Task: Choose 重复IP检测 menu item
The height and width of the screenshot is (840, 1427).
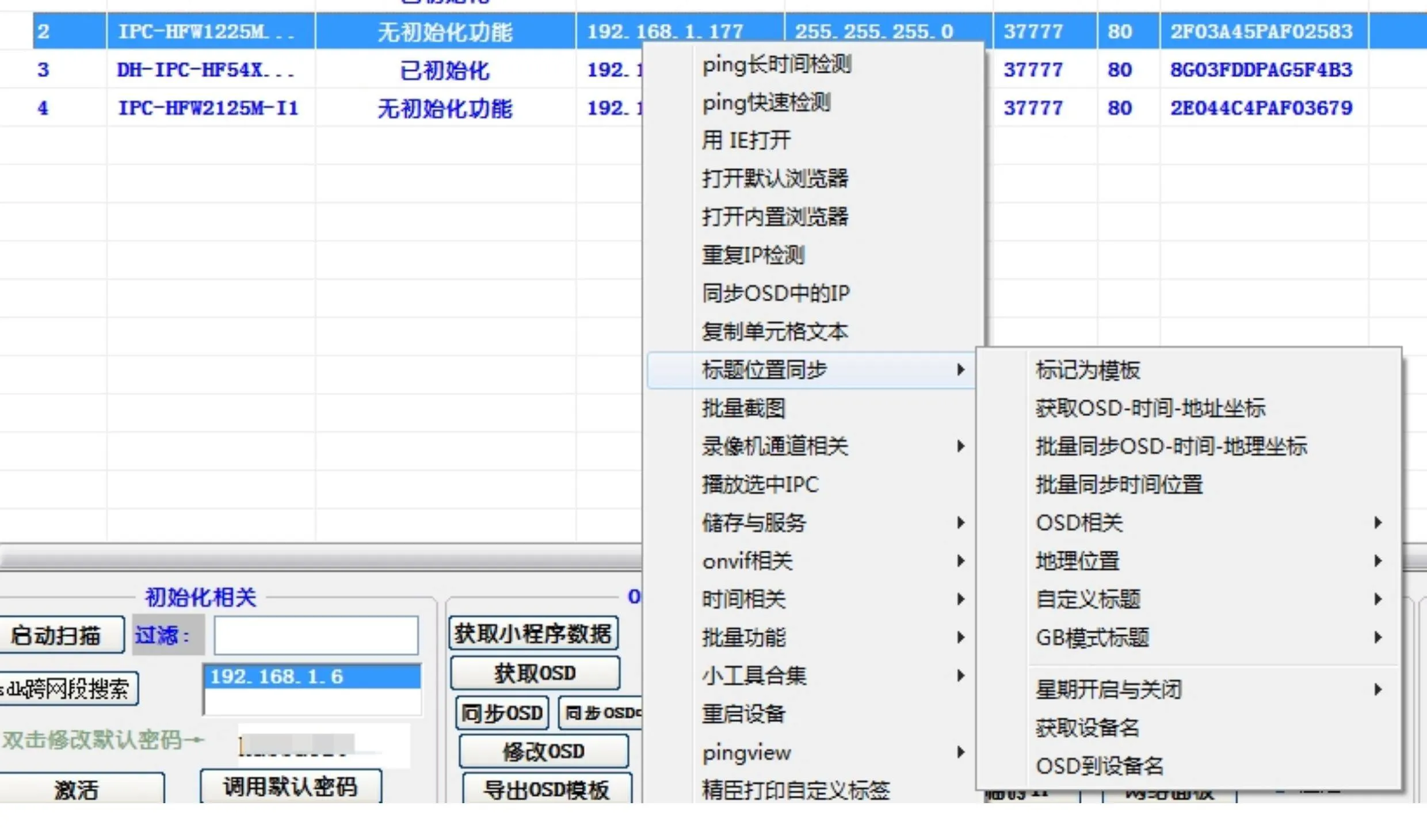Action: pos(754,255)
